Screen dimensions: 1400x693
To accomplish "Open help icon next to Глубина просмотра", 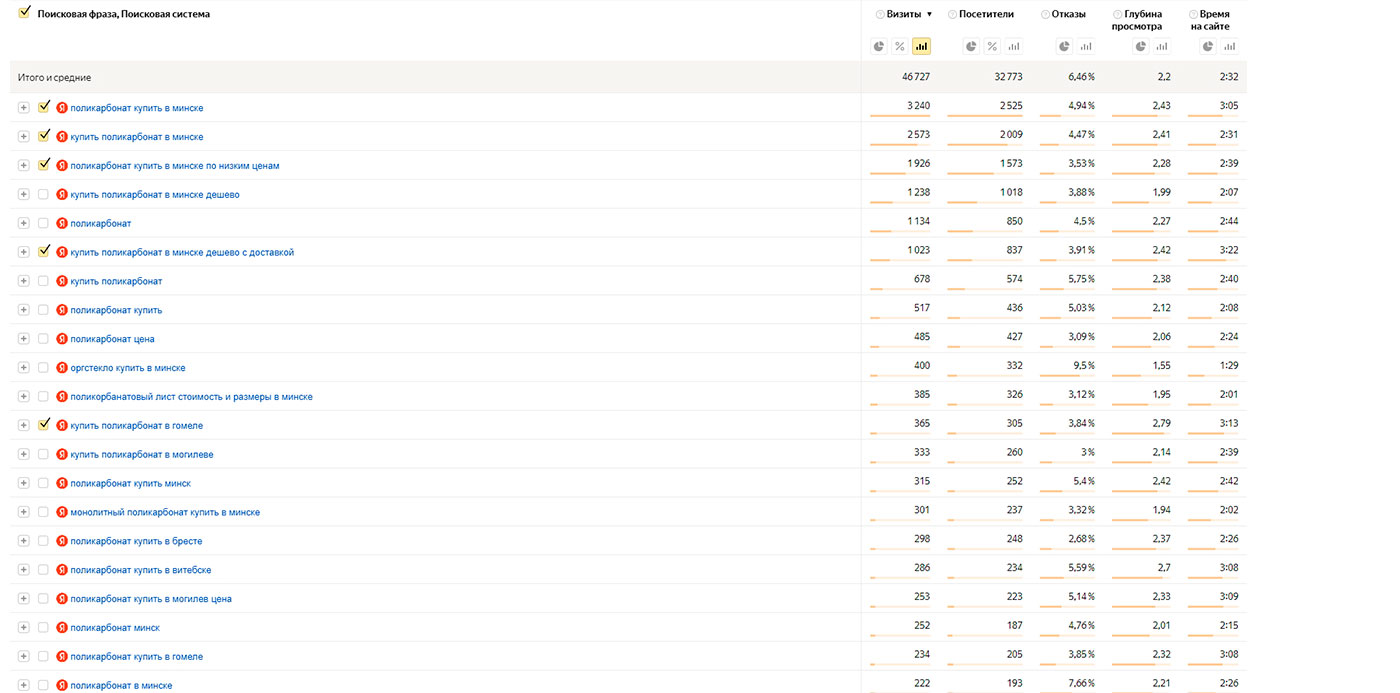I will pos(1117,14).
